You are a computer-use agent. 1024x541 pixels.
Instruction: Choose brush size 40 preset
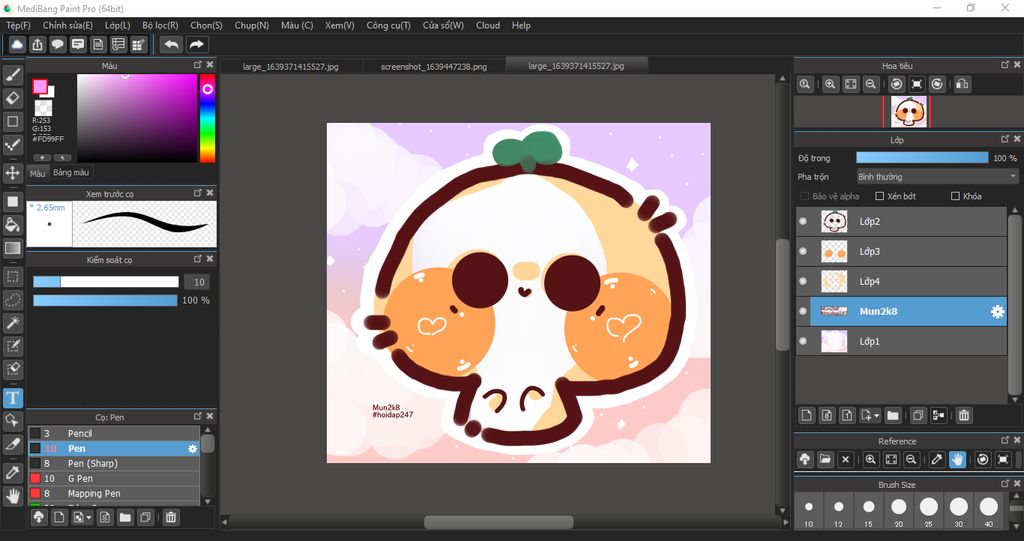989,511
